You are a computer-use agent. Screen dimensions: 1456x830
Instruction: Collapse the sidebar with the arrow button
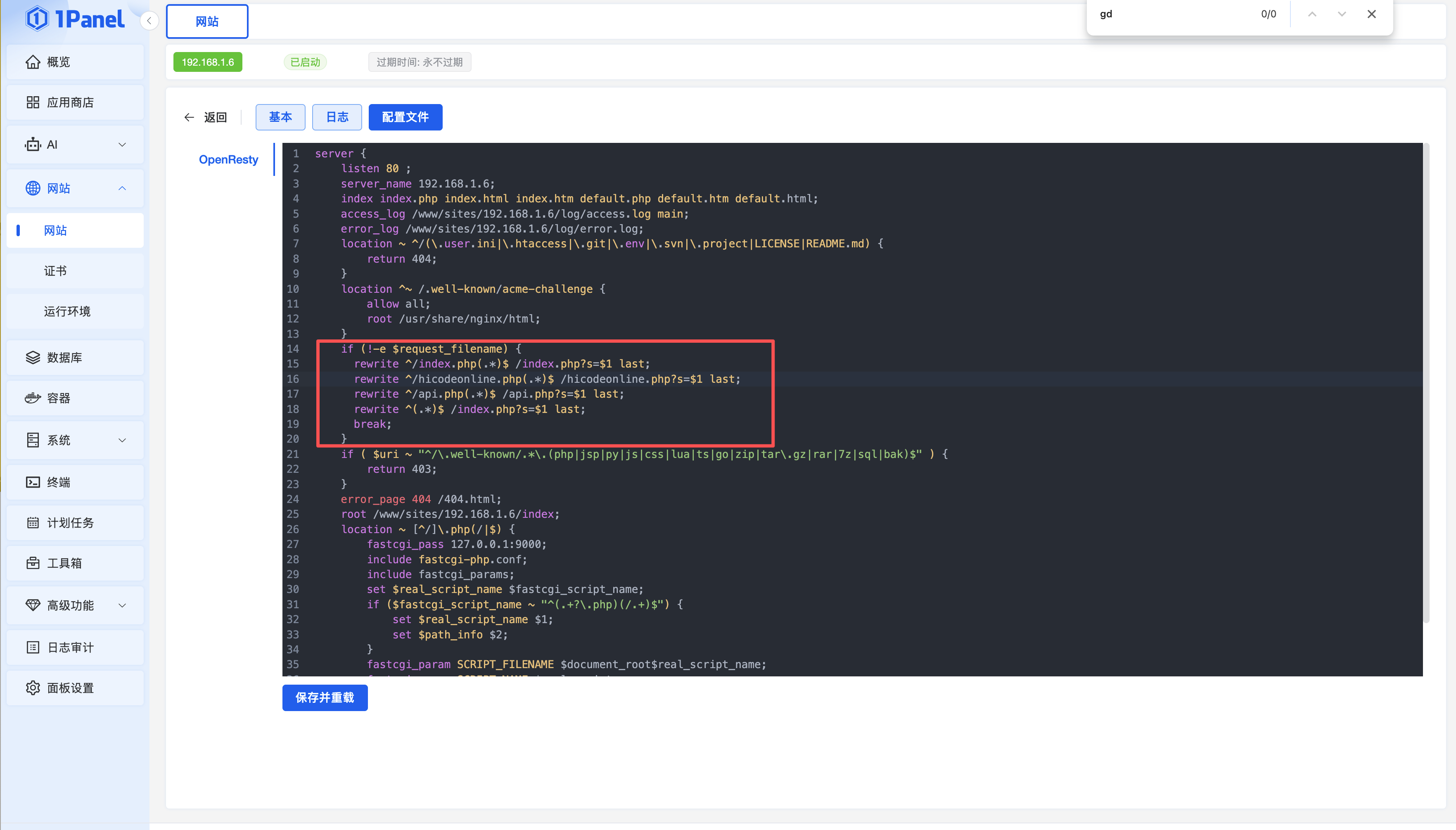point(149,21)
